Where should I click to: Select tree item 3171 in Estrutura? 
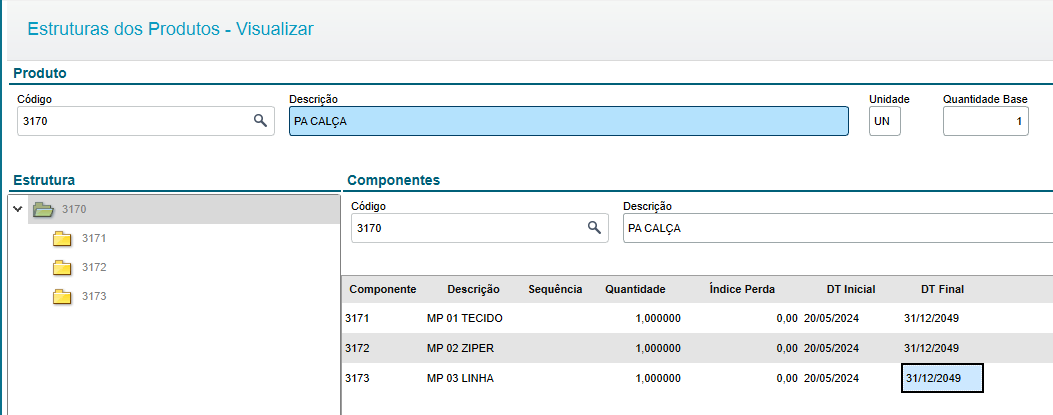tap(94, 238)
